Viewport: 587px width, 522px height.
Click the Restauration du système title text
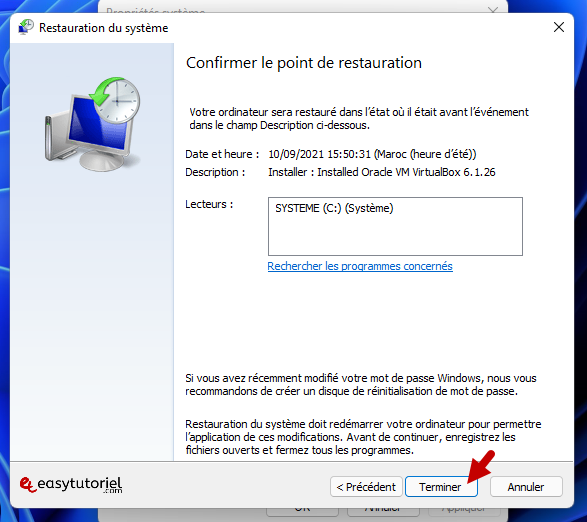point(104,28)
